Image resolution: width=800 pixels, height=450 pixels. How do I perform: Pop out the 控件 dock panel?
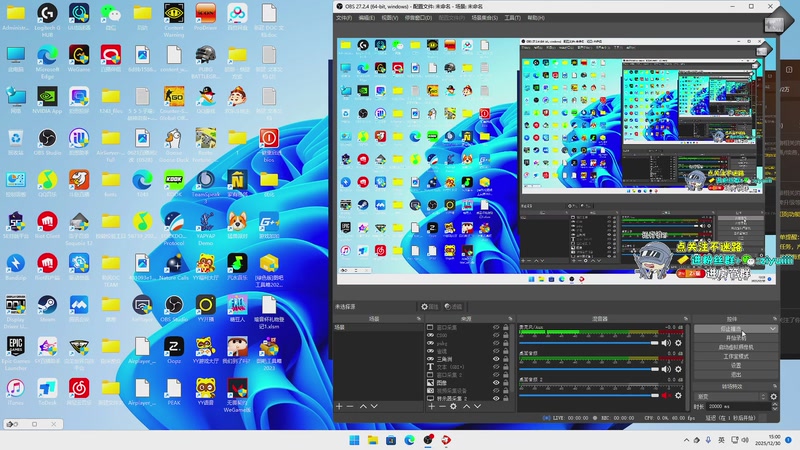[x=774, y=319]
